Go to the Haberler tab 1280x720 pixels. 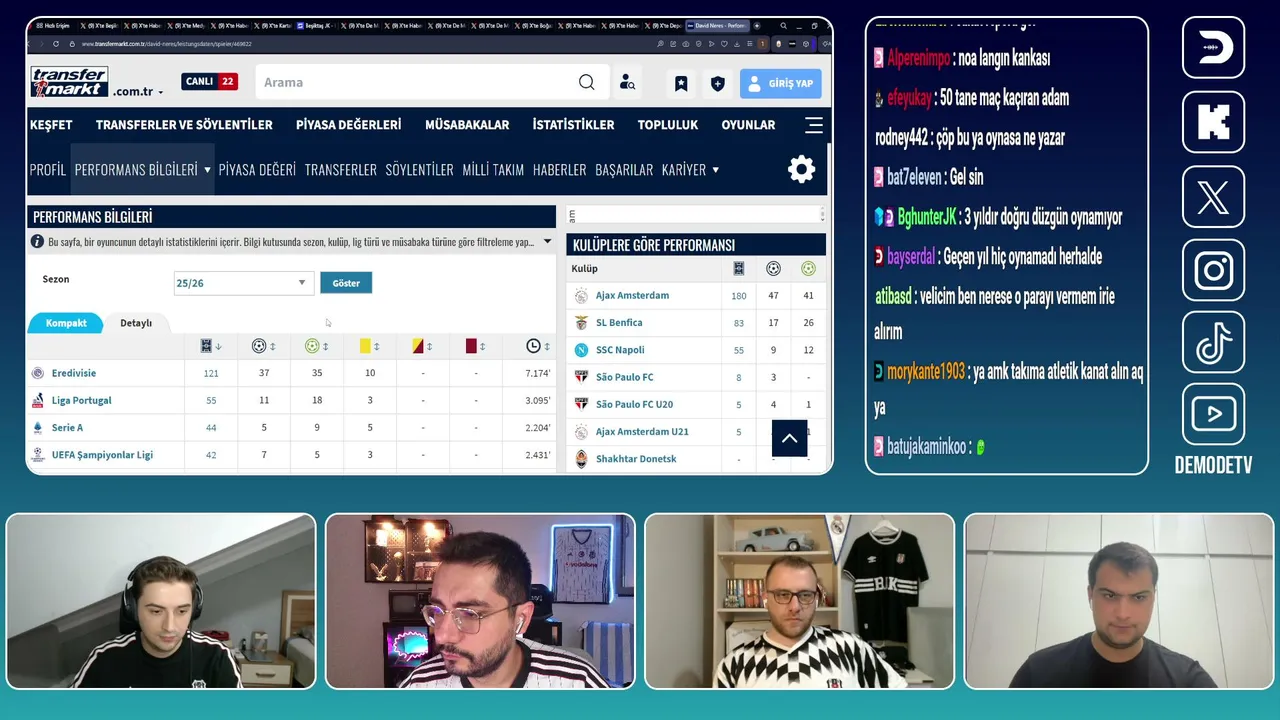click(560, 170)
